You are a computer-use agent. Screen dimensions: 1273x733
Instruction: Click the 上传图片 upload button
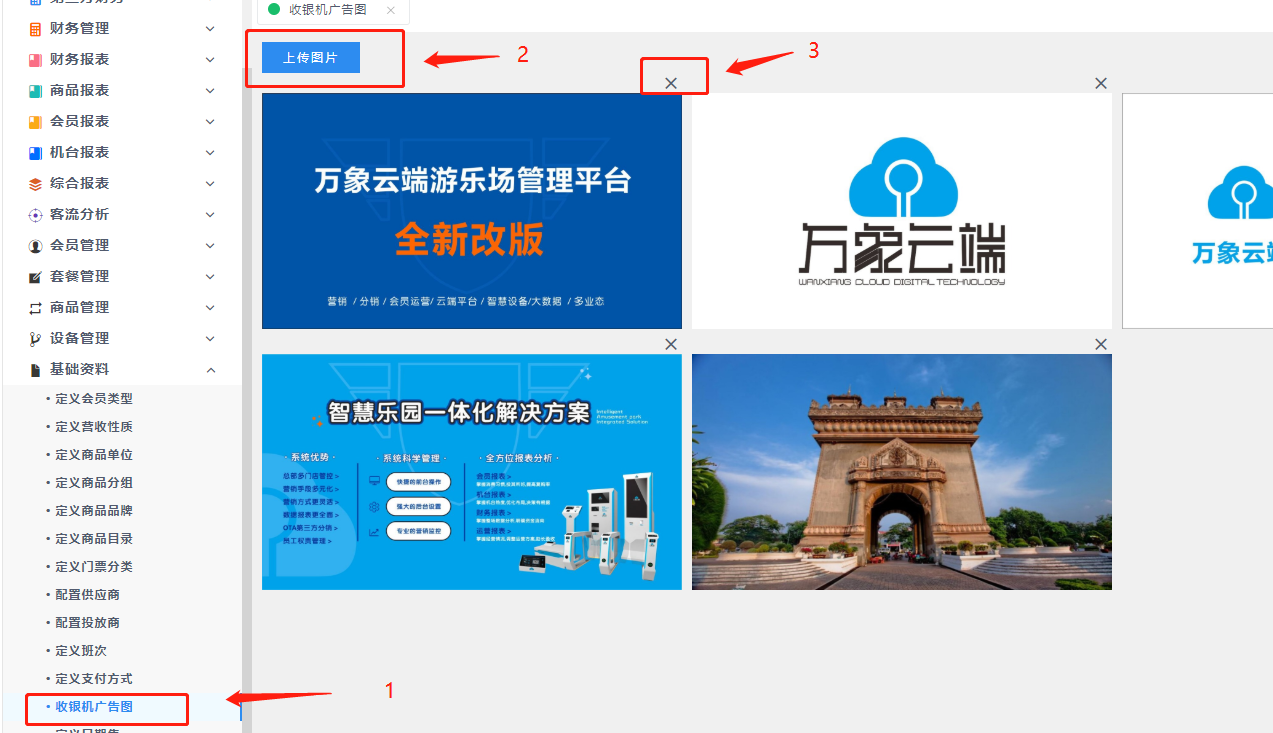click(x=311, y=58)
